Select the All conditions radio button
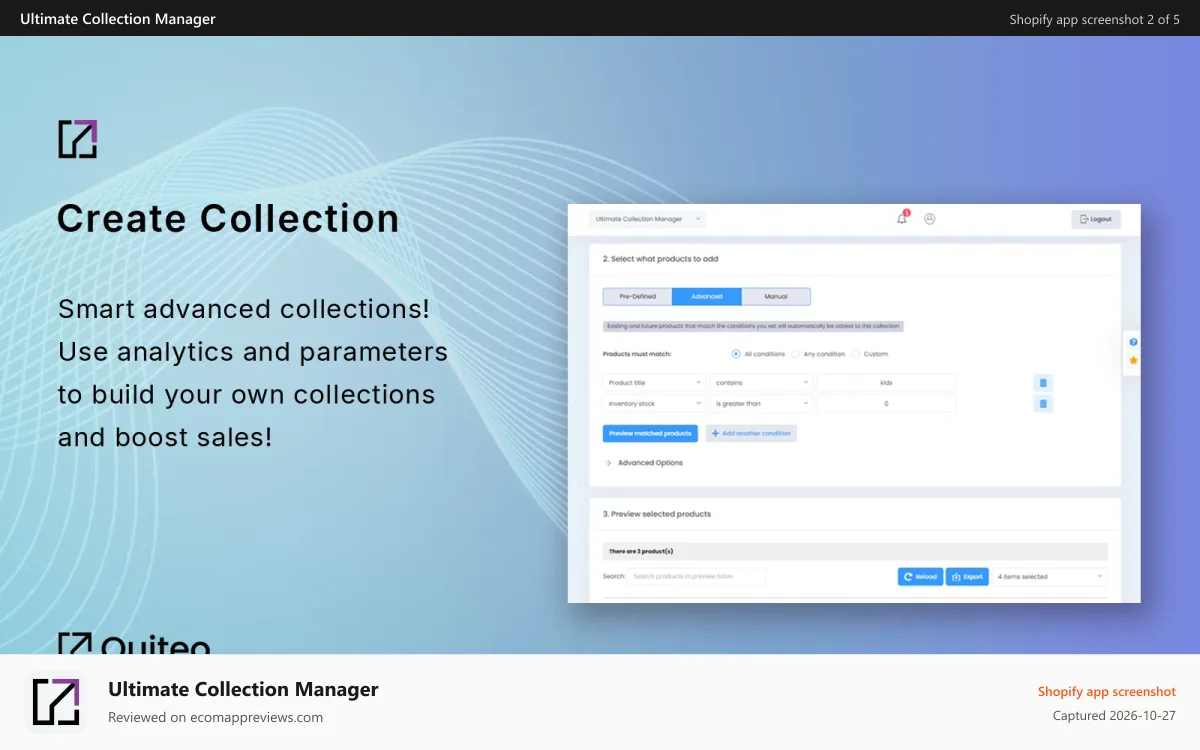Image resolution: width=1200 pixels, height=750 pixels. click(736, 354)
